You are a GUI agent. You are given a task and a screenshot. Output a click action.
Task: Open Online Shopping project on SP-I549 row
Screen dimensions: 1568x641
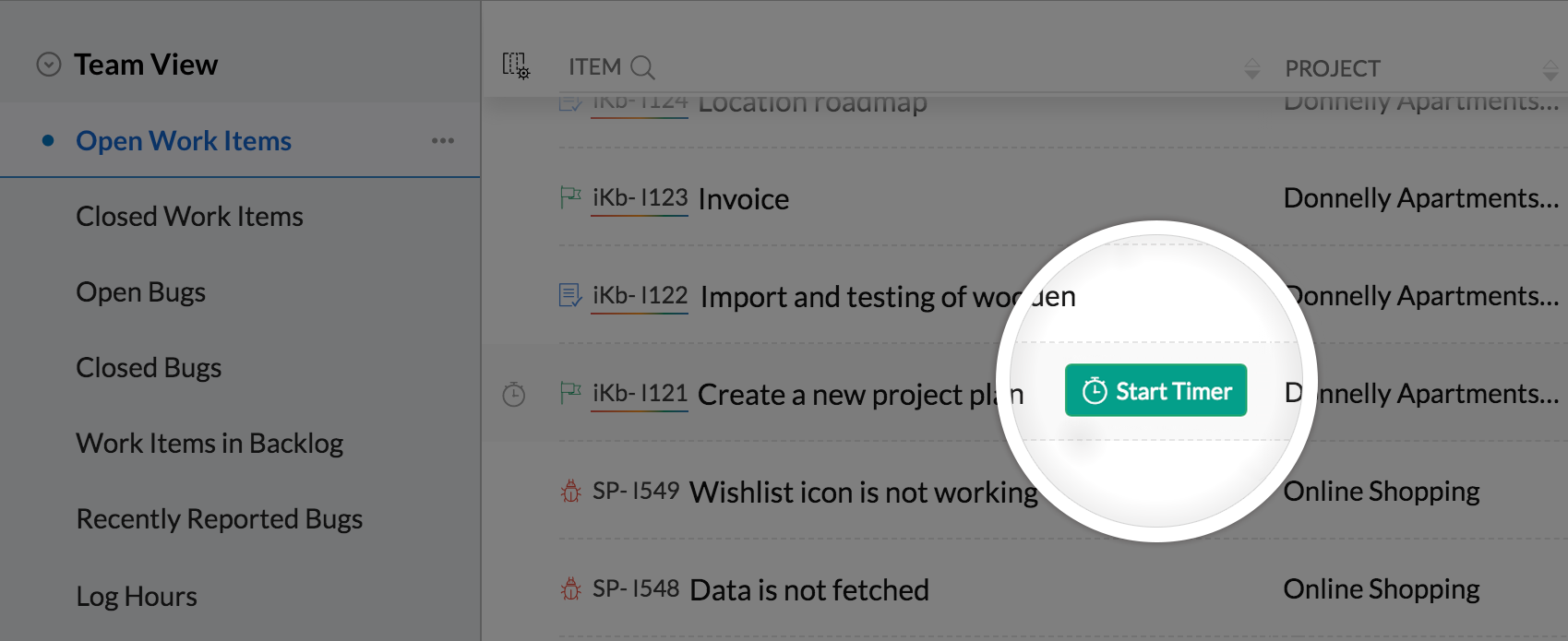click(x=1382, y=492)
